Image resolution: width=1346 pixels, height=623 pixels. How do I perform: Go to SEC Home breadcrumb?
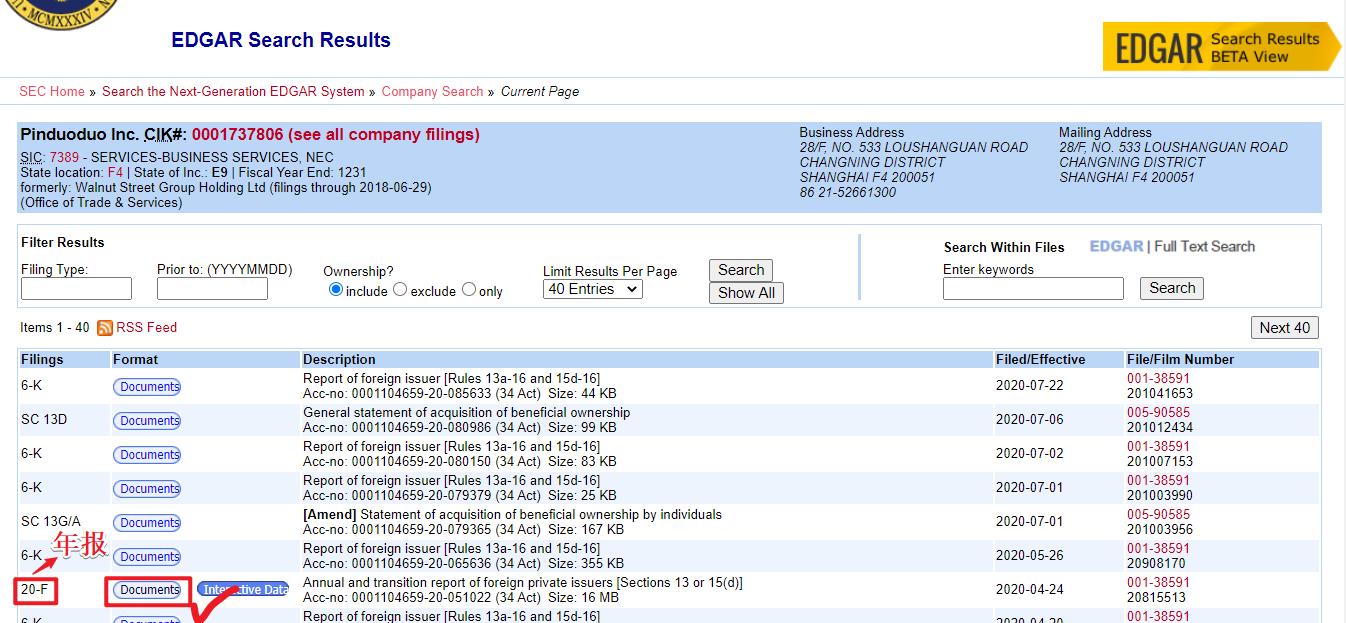pyautogui.click(x=52, y=91)
